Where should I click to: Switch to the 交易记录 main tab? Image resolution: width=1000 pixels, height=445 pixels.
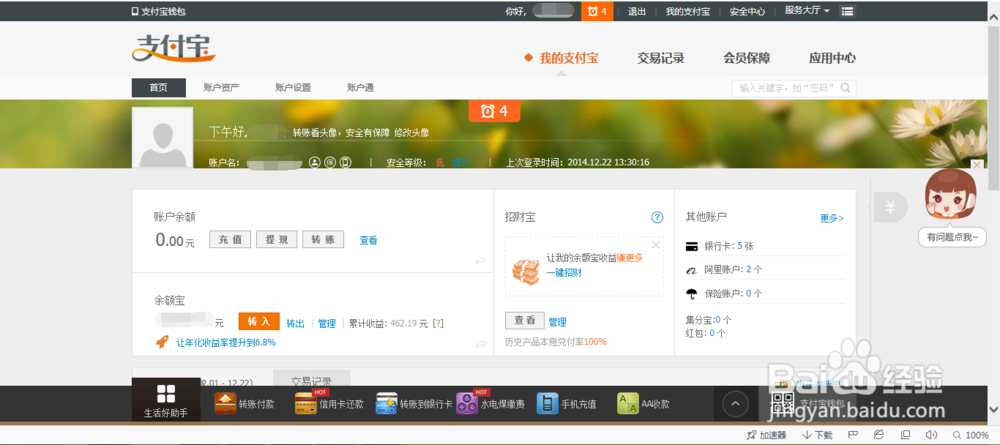click(661, 58)
